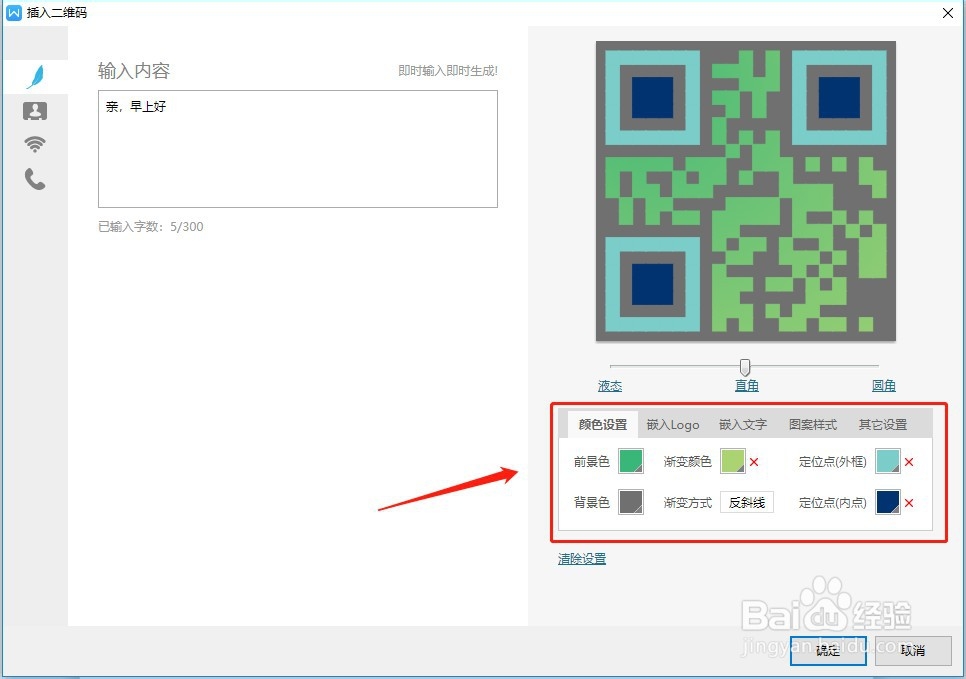The image size is (966, 679).
Task: Open the 嵌入文字 tab
Action: coord(743,425)
